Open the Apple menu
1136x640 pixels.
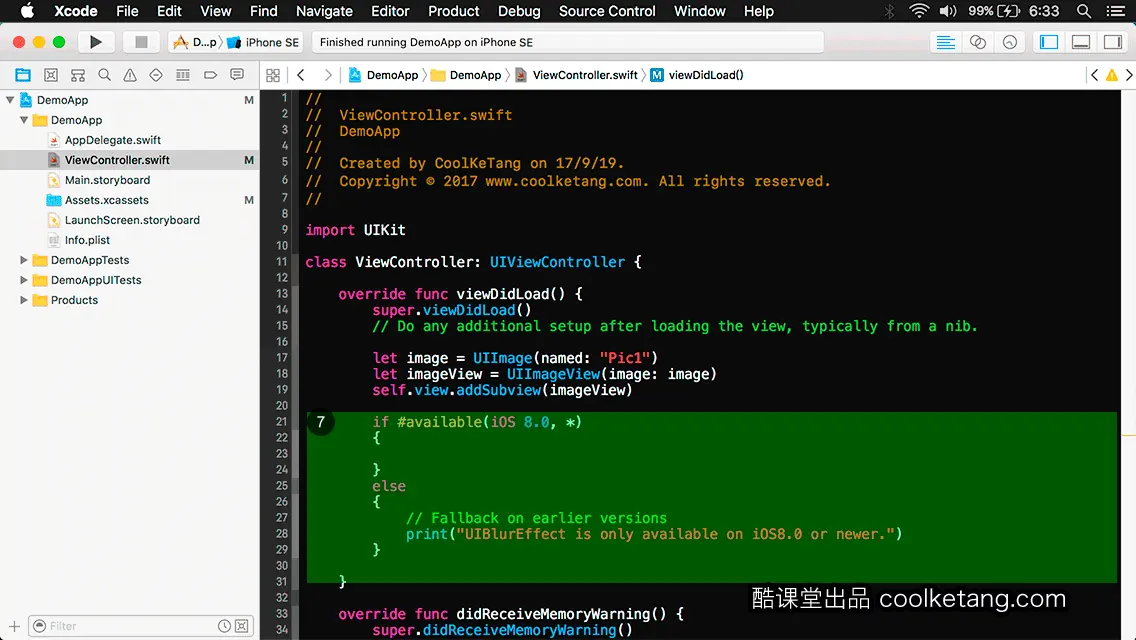pos(27,11)
